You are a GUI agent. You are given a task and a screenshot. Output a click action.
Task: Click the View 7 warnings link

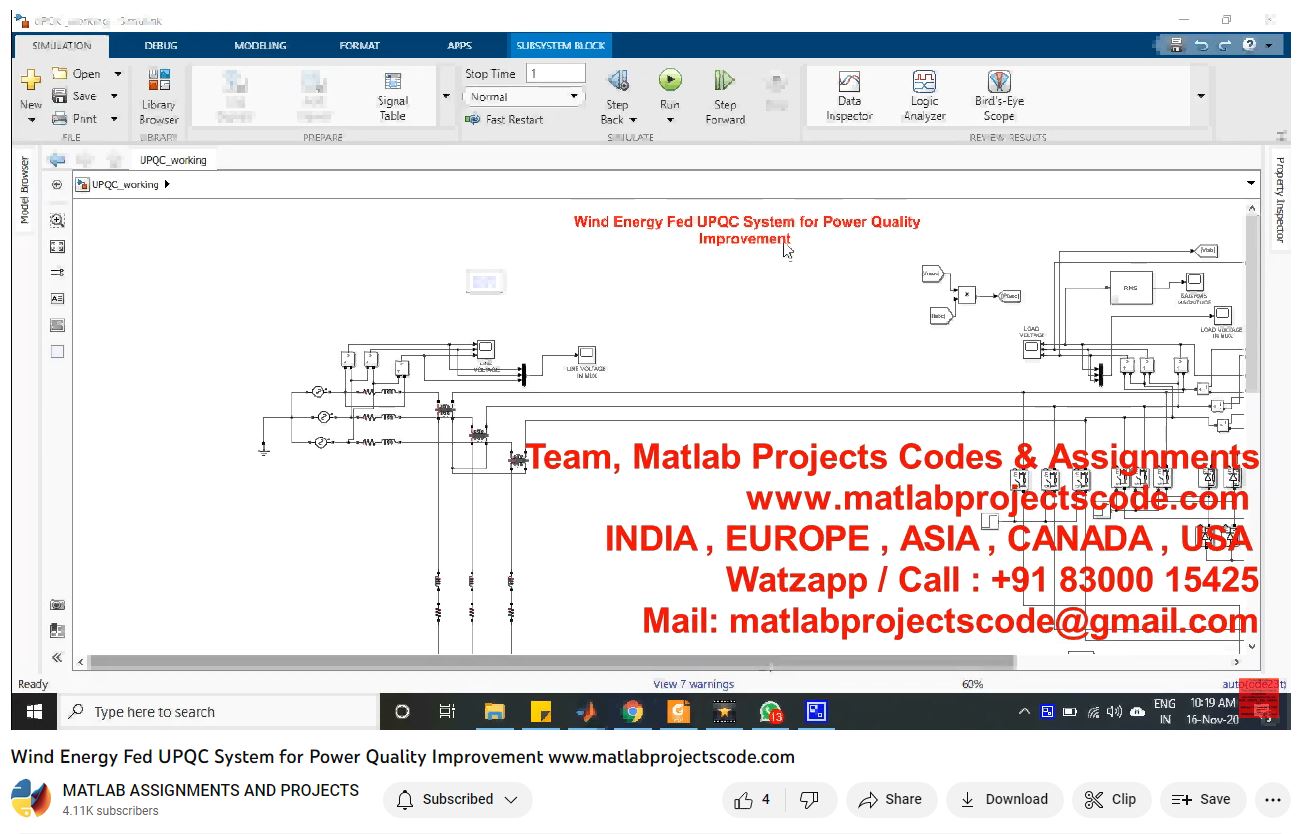pyautogui.click(x=693, y=684)
